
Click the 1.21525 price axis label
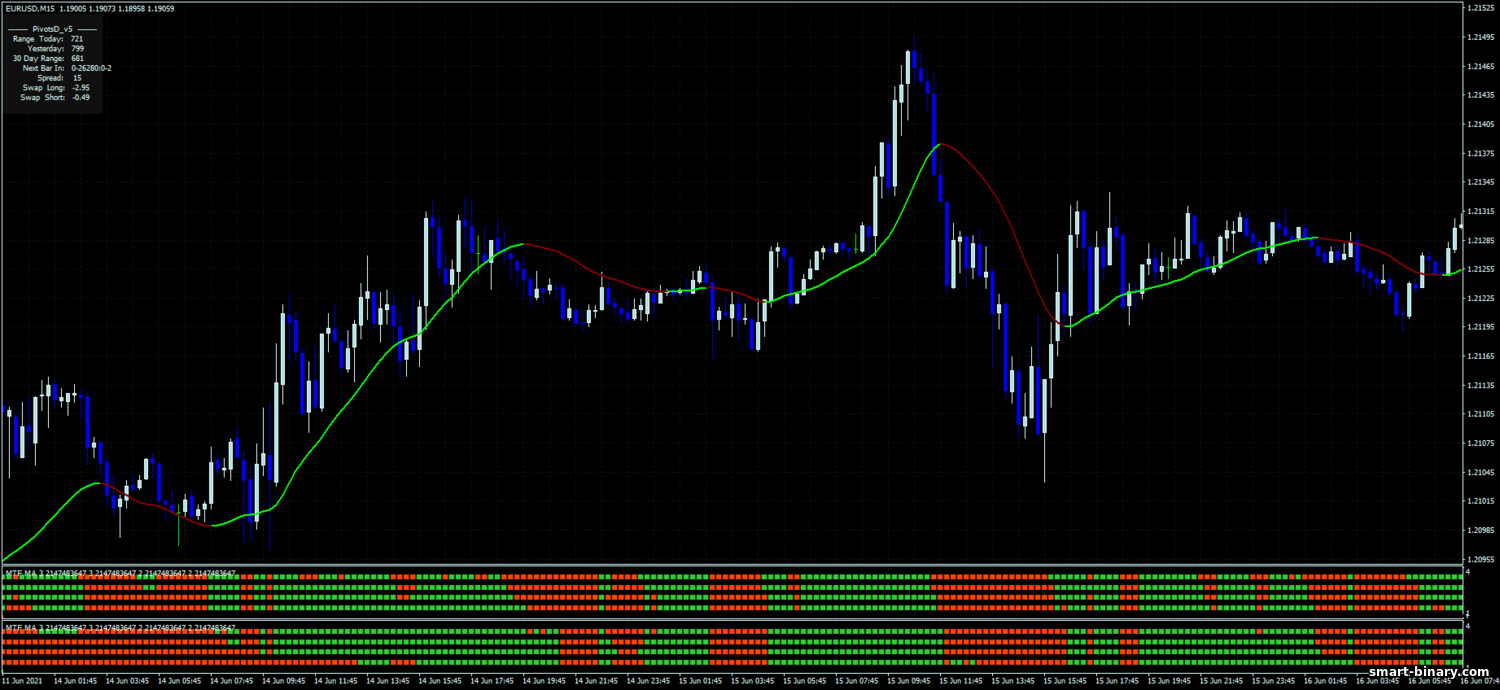(x=1479, y=8)
